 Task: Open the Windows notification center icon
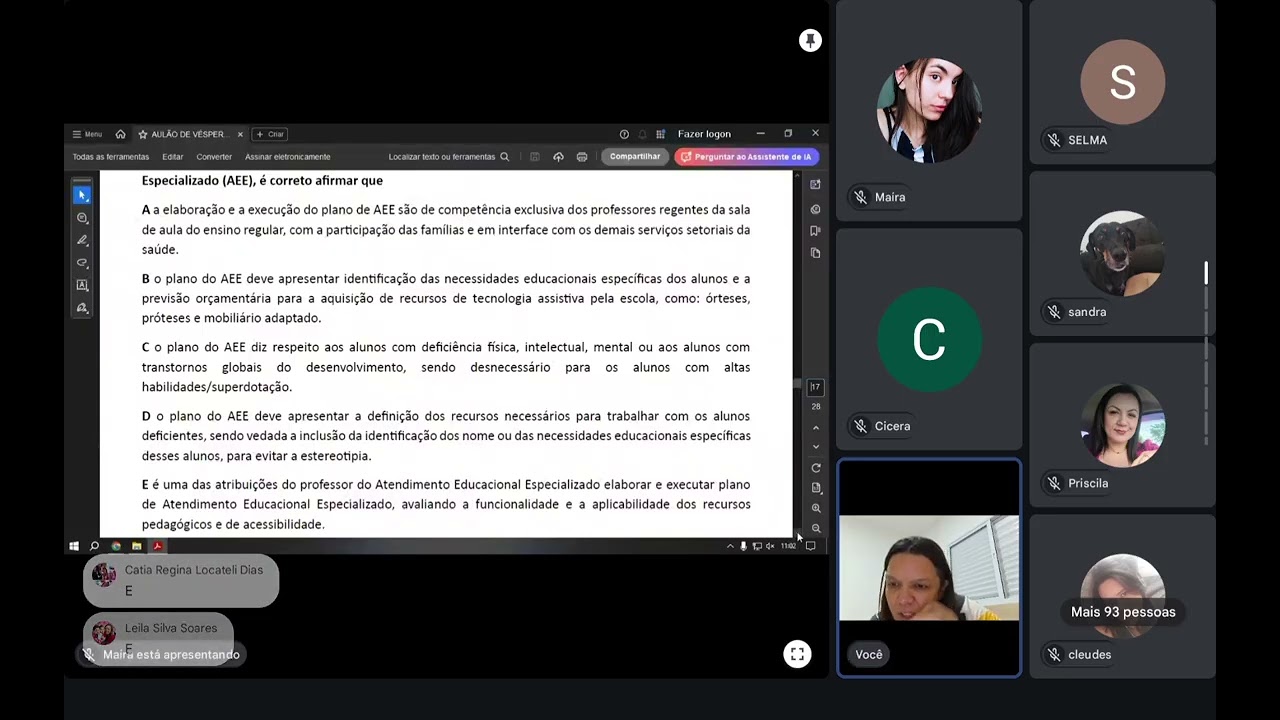click(x=811, y=546)
